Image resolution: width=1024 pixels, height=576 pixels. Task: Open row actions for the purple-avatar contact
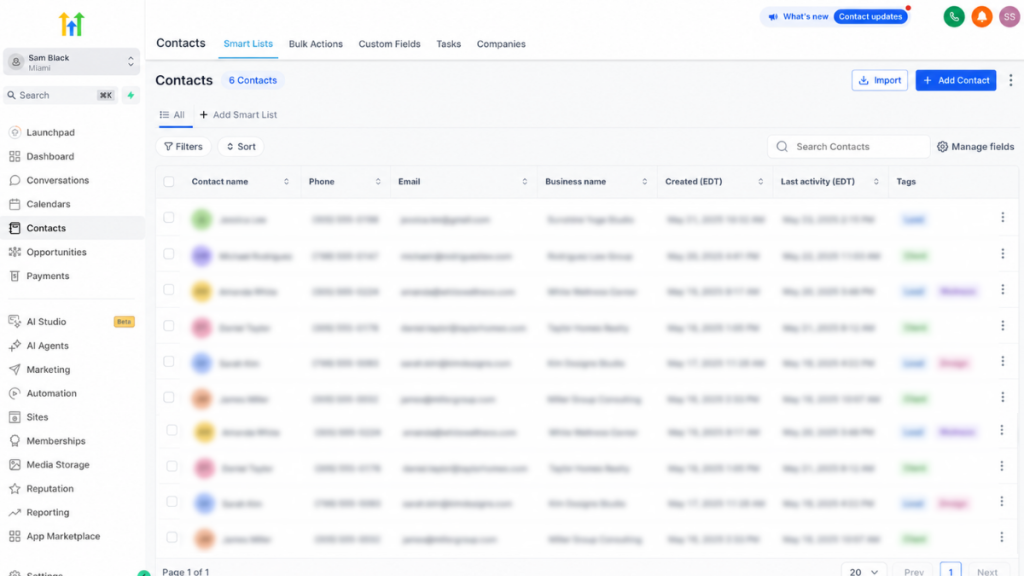[x=1002, y=253]
